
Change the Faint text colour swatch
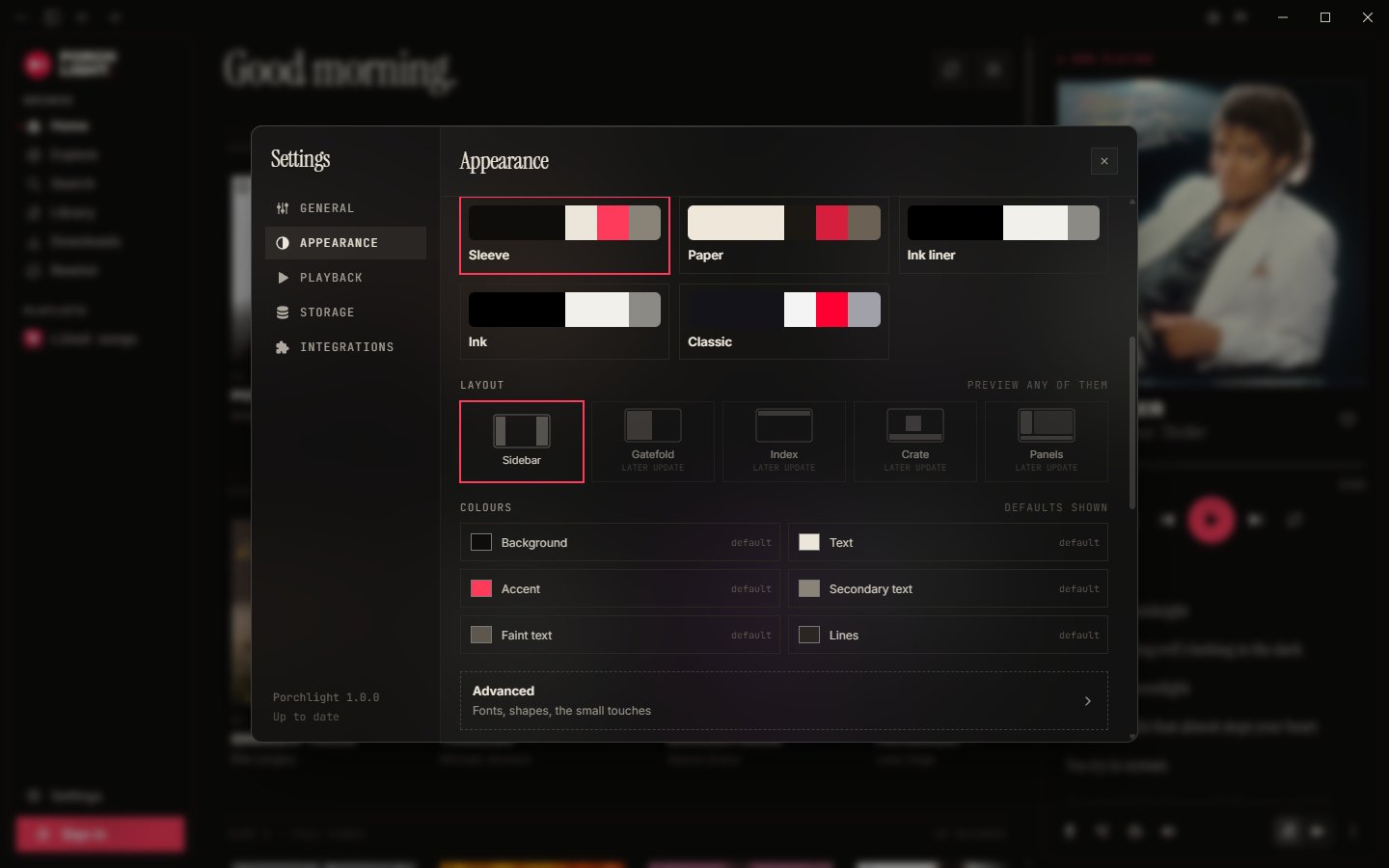481,635
